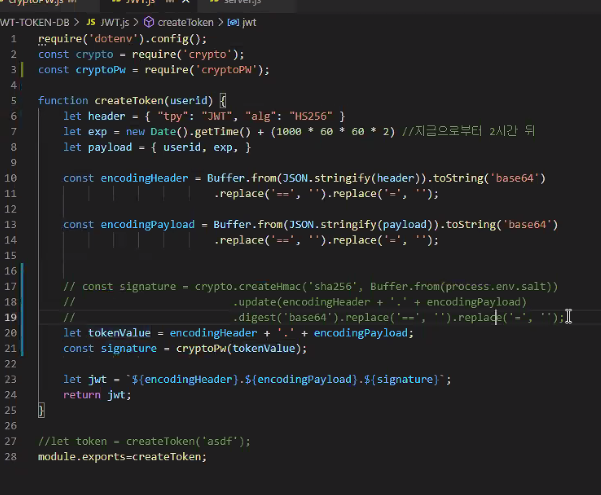The image size is (601, 495).
Task: Click the userid parameter on line 5
Action: click(x=188, y=100)
